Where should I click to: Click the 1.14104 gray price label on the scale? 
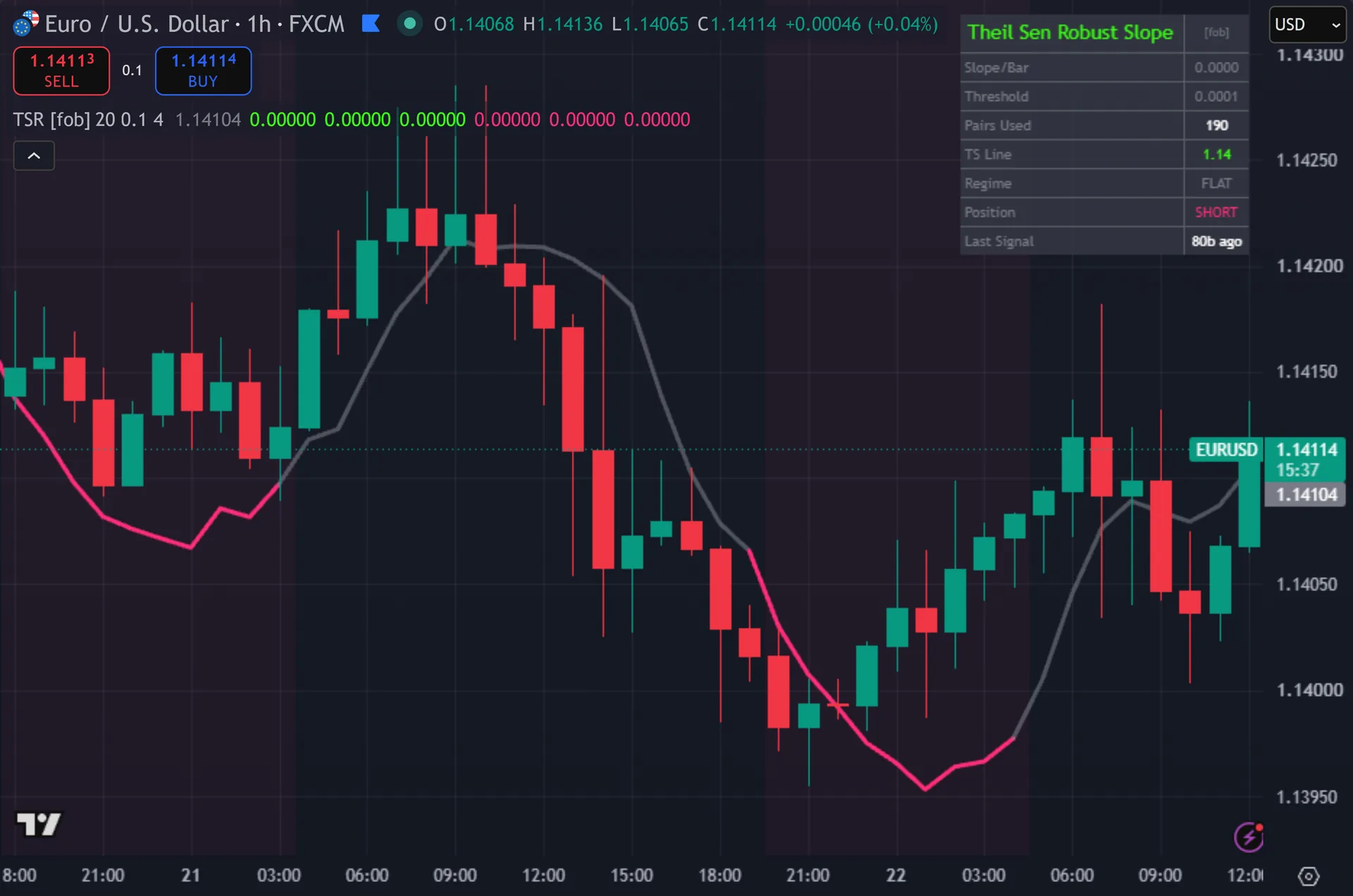[x=1305, y=494]
